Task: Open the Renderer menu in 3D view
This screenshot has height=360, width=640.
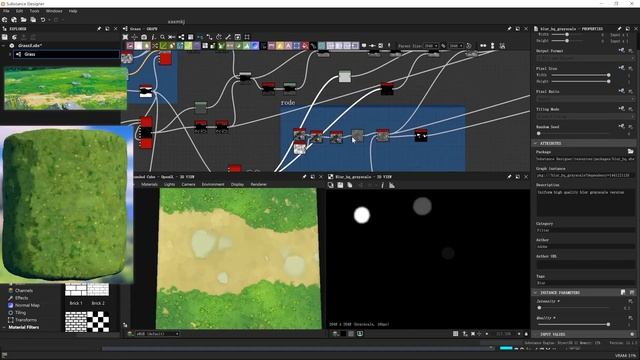Action: click(258, 184)
